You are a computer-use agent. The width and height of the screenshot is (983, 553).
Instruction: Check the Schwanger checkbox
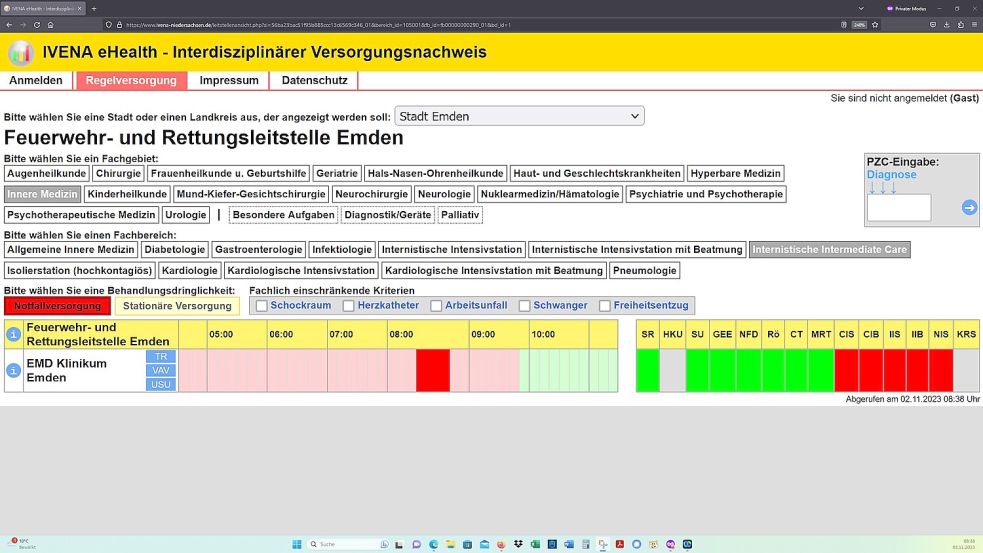tap(524, 306)
